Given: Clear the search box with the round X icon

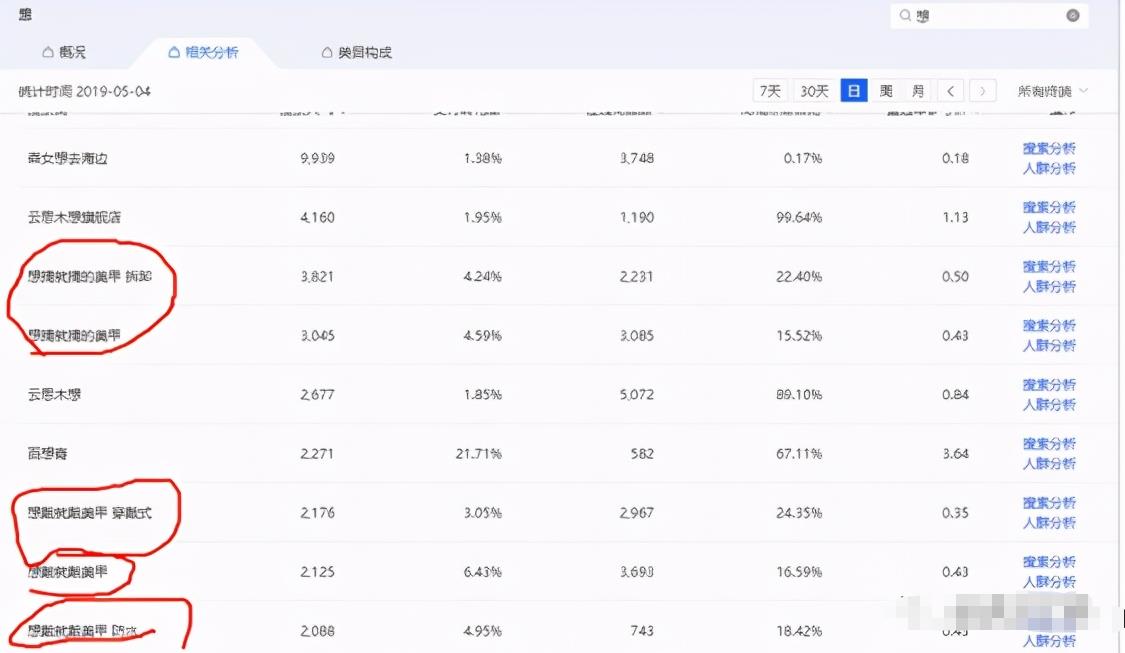Looking at the screenshot, I should [x=1073, y=15].
